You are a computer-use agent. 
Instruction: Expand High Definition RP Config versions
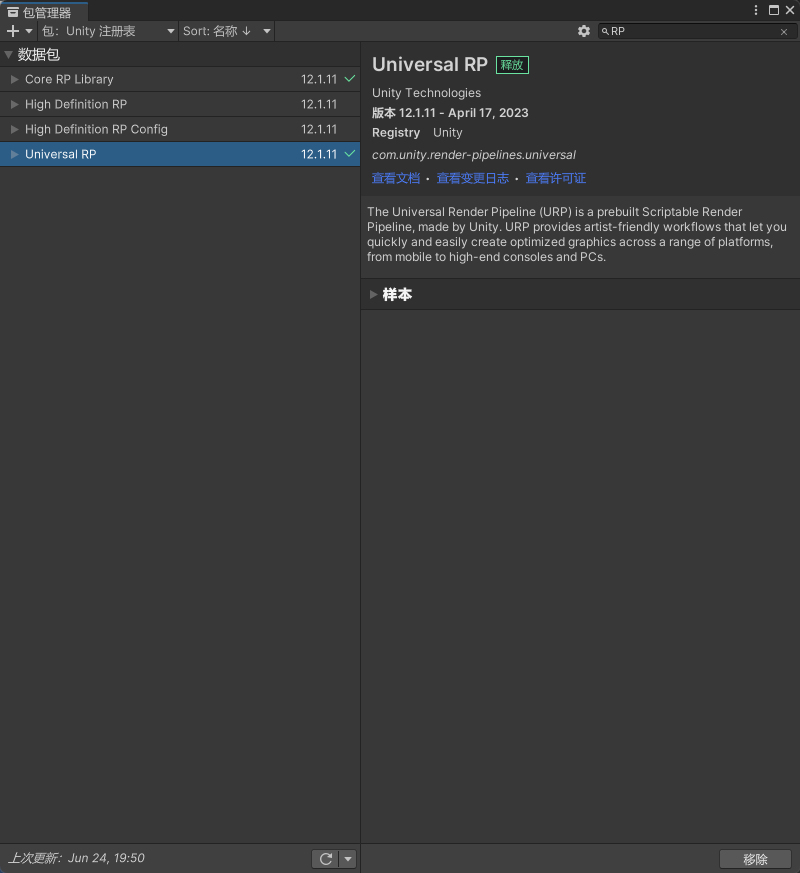[14, 129]
